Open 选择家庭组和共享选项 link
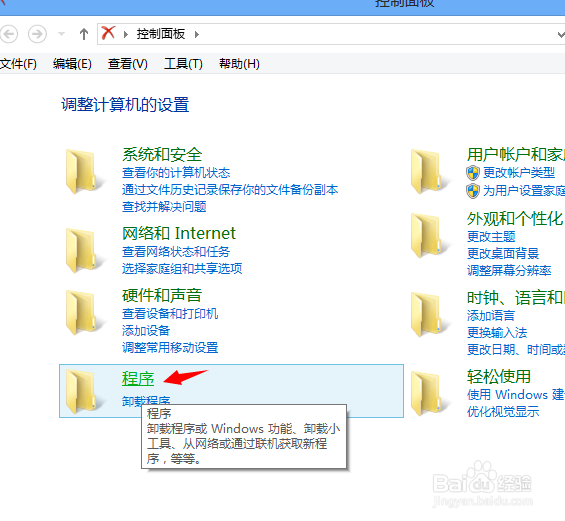Viewport: 565px width, 521px height. coord(182,268)
